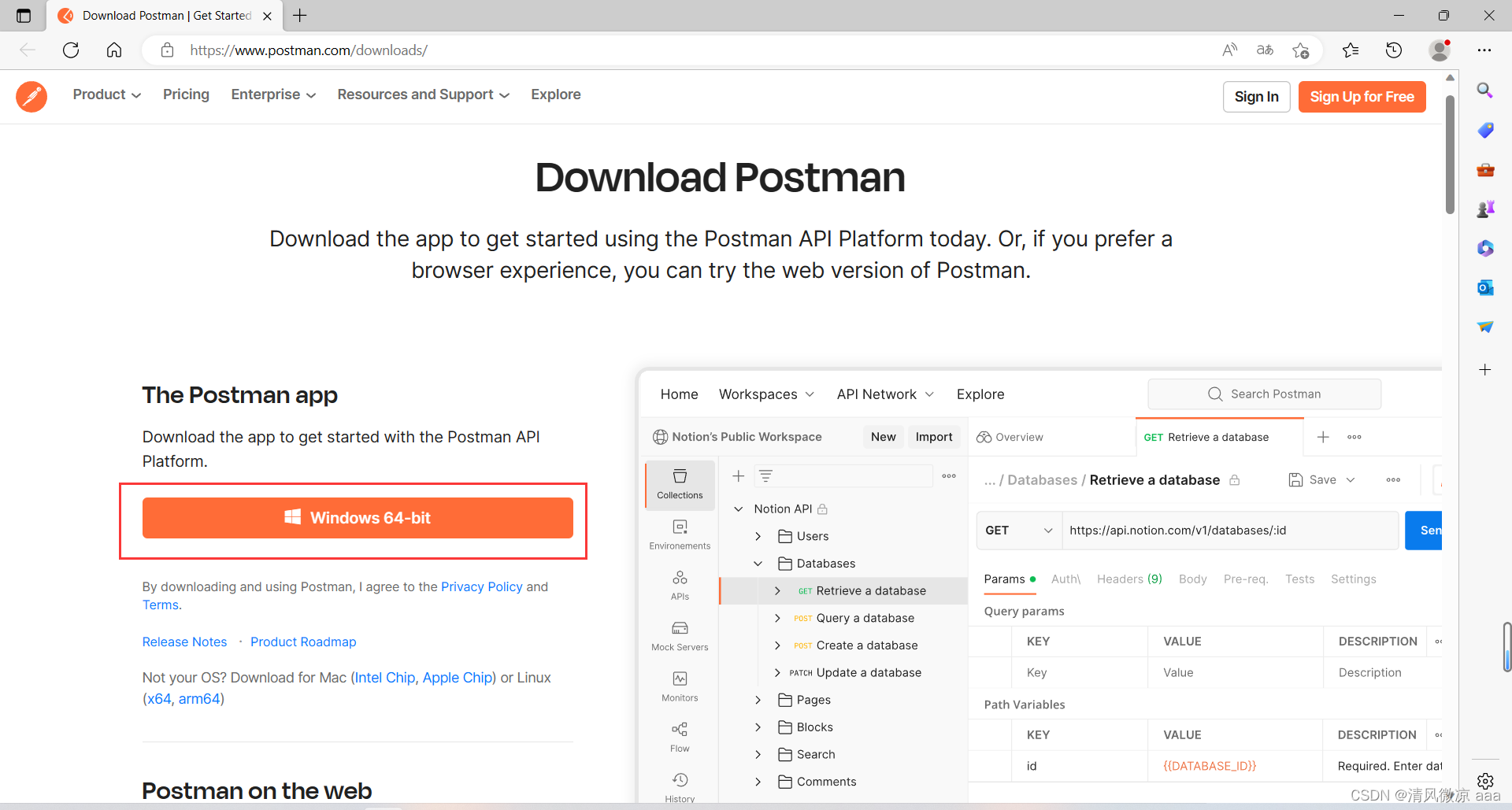1512x810 pixels.
Task: Open the Privacy Policy link
Action: coord(481,586)
